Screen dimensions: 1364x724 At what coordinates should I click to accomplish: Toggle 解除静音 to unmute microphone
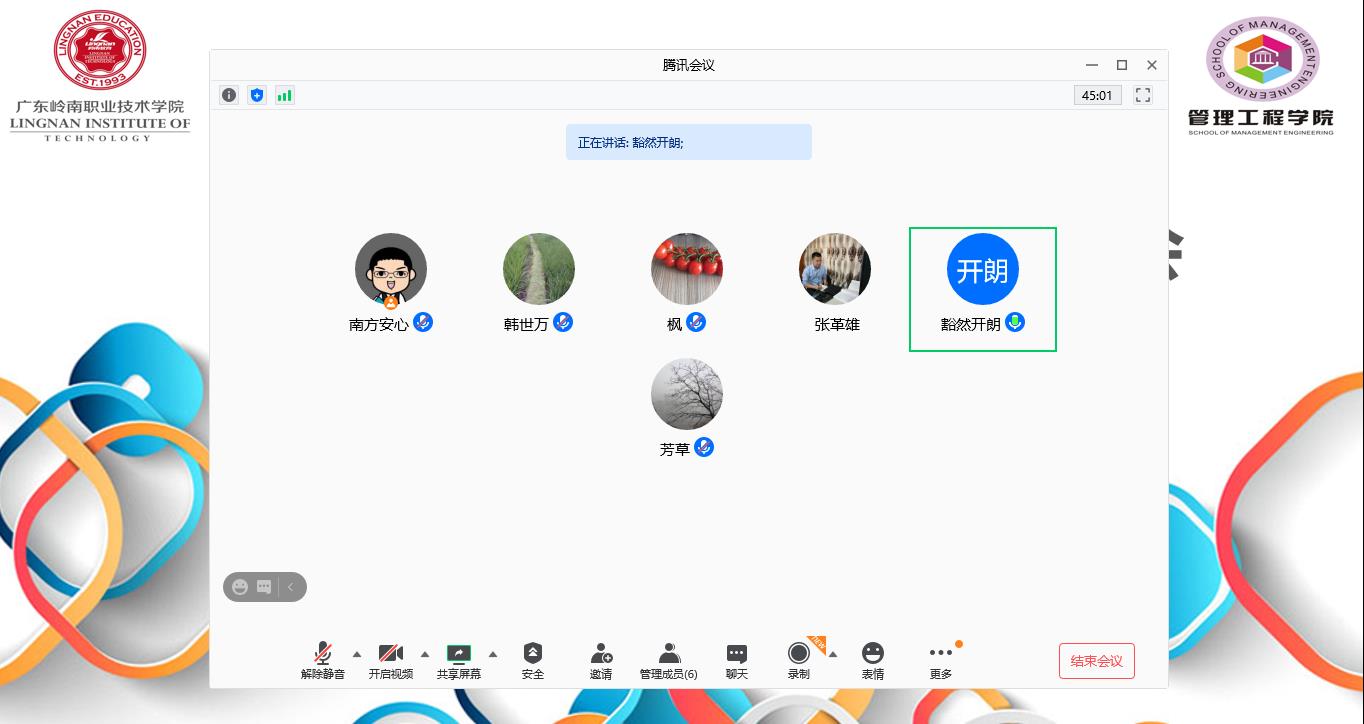323,660
